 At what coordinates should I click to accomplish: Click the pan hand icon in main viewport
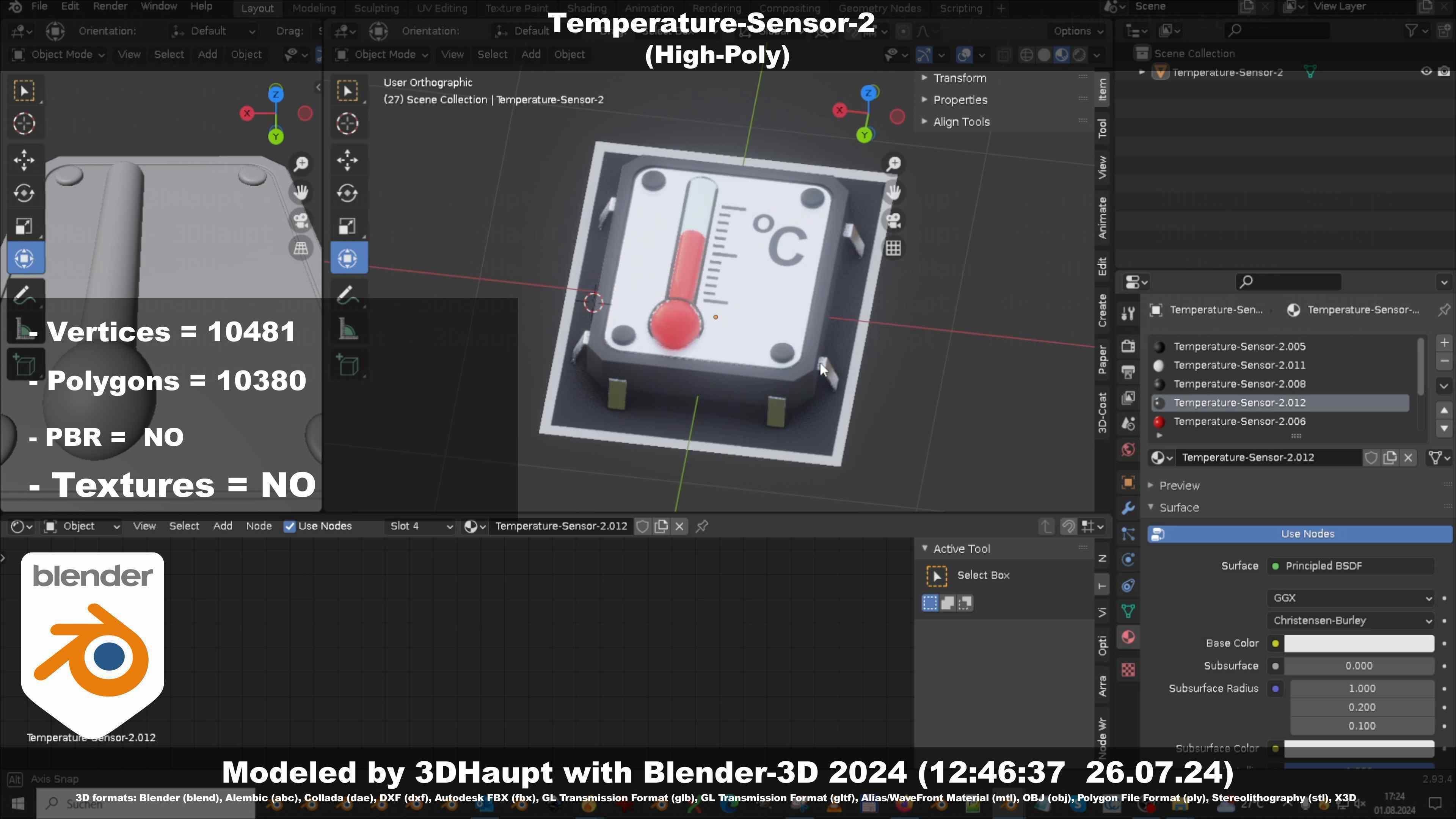click(x=894, y=192)
